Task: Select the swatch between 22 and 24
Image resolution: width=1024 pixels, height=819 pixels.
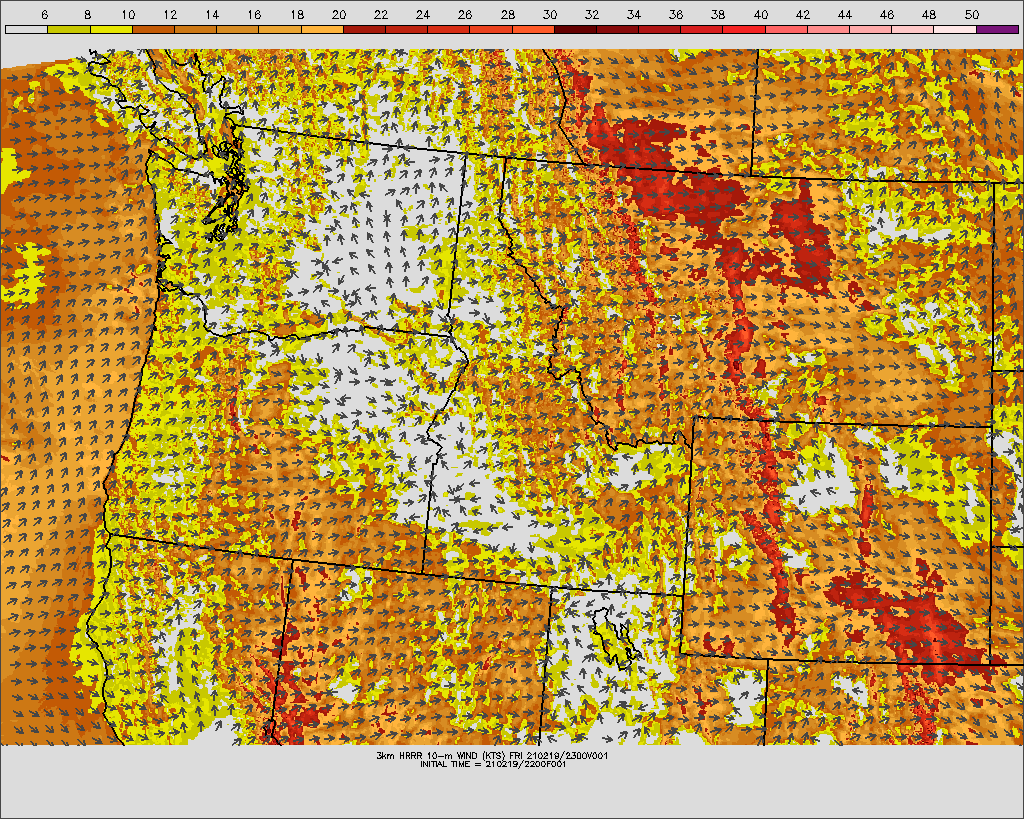Action: pyautogui.click(x=406, y=29)
